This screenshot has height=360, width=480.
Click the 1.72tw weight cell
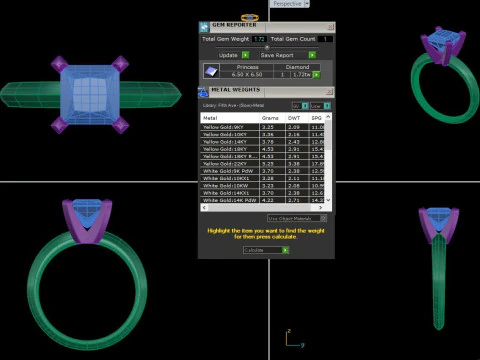click(302, 75)
